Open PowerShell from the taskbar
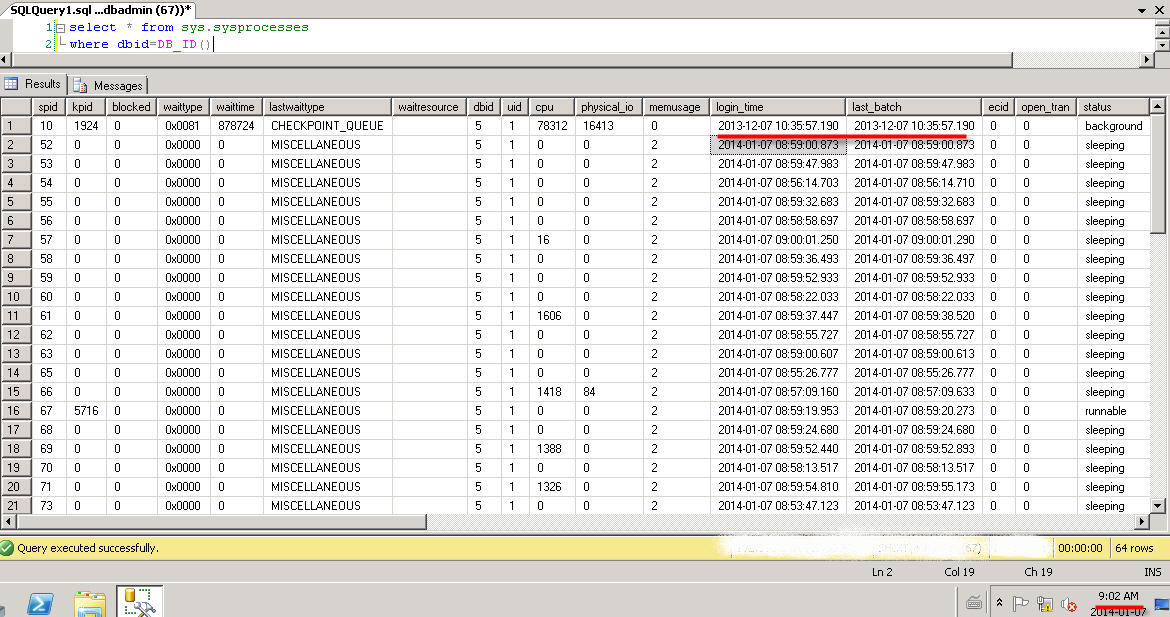The image size is (1170, 617). 40,603
